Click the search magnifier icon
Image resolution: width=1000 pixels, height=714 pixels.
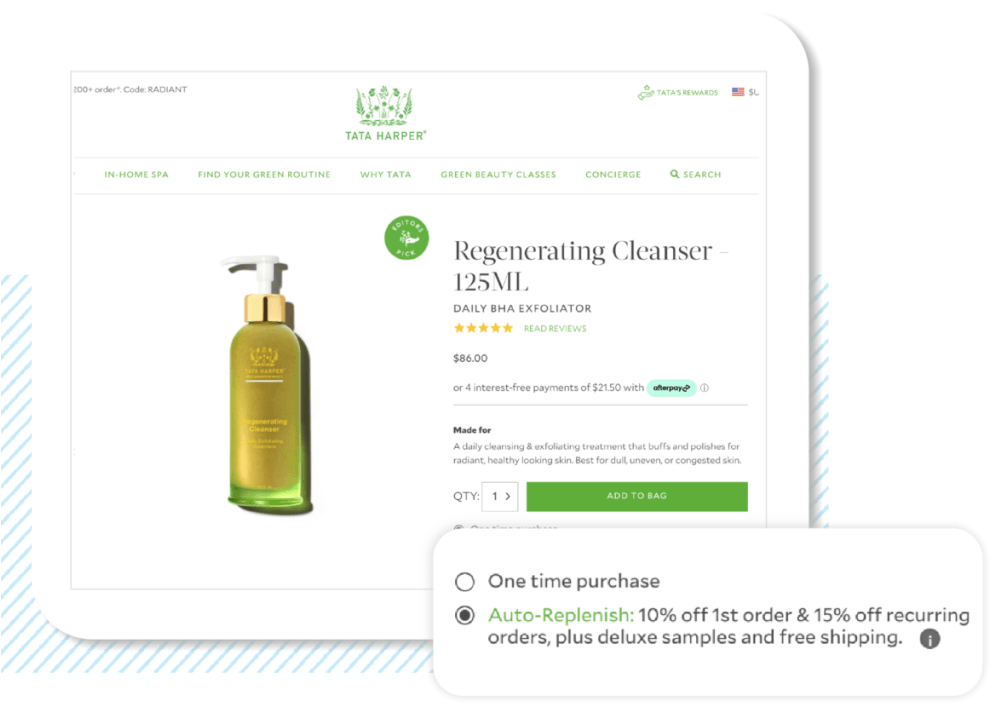tap(674, 174)
